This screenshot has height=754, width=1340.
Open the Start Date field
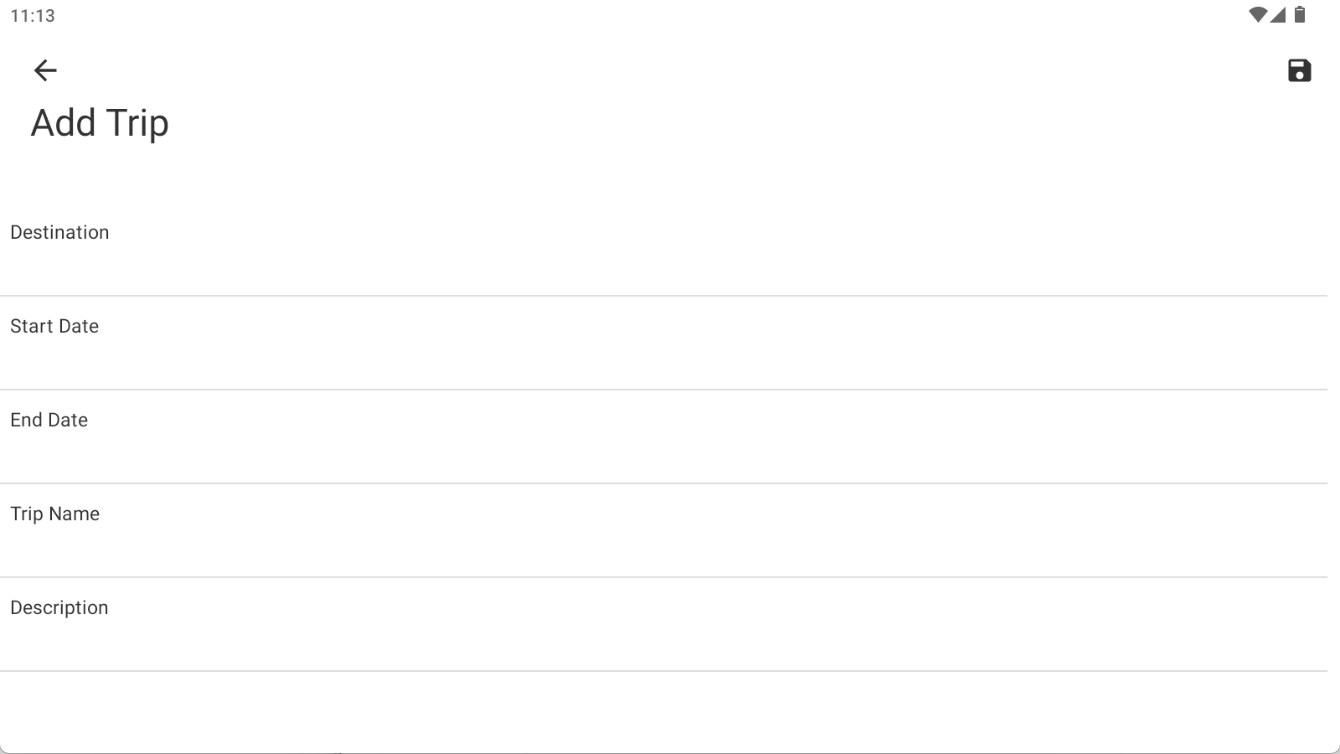pos(664,343)
